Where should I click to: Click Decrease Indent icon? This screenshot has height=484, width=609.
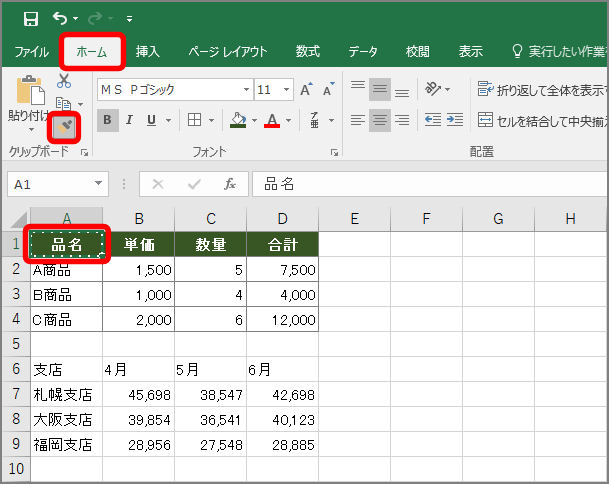point(433,120)
